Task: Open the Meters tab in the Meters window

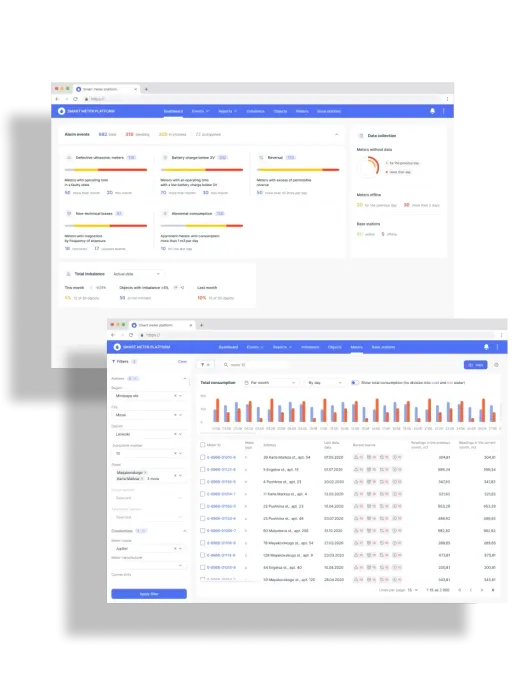Action: pos(356,347)
